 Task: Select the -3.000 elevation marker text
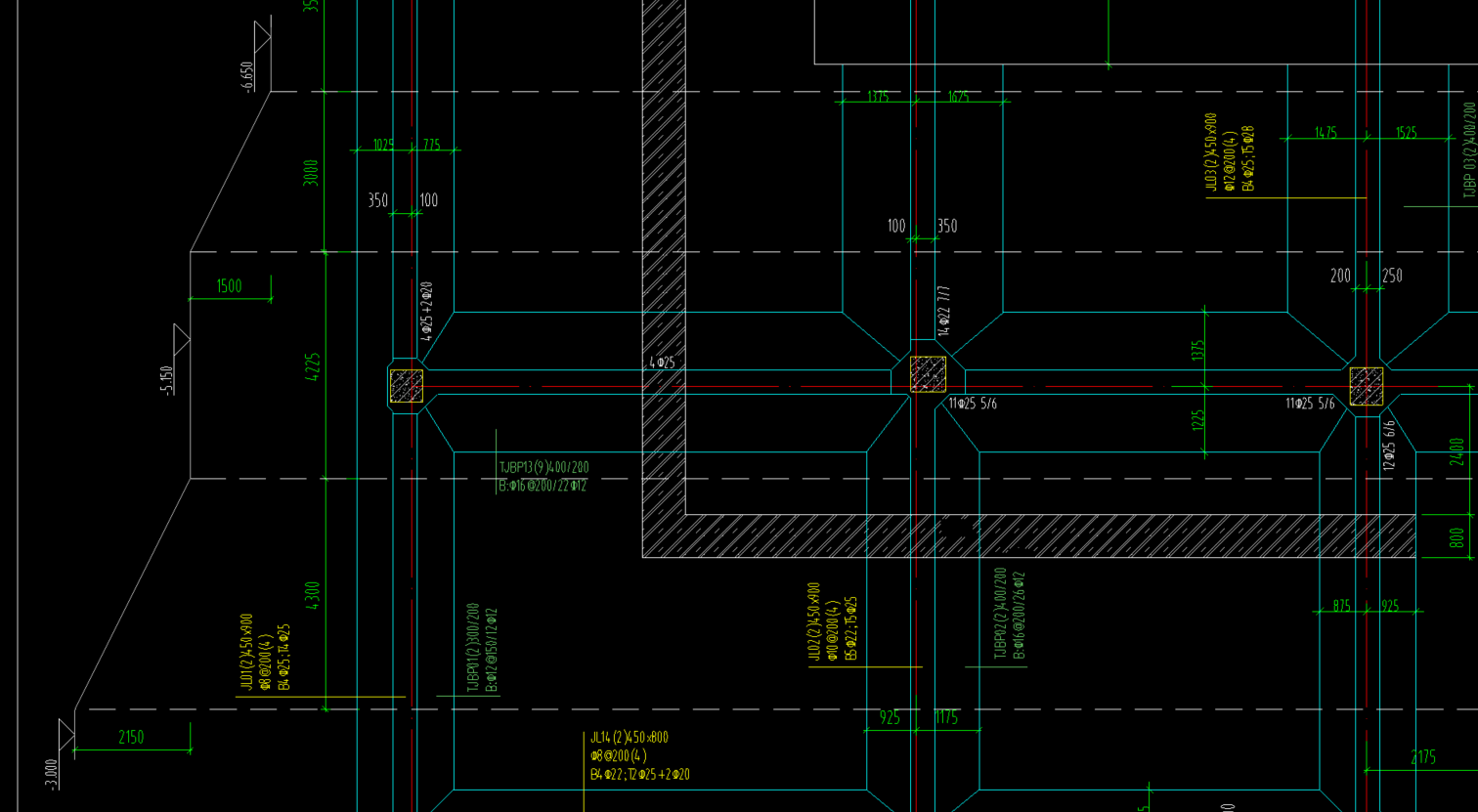(51, 774)
